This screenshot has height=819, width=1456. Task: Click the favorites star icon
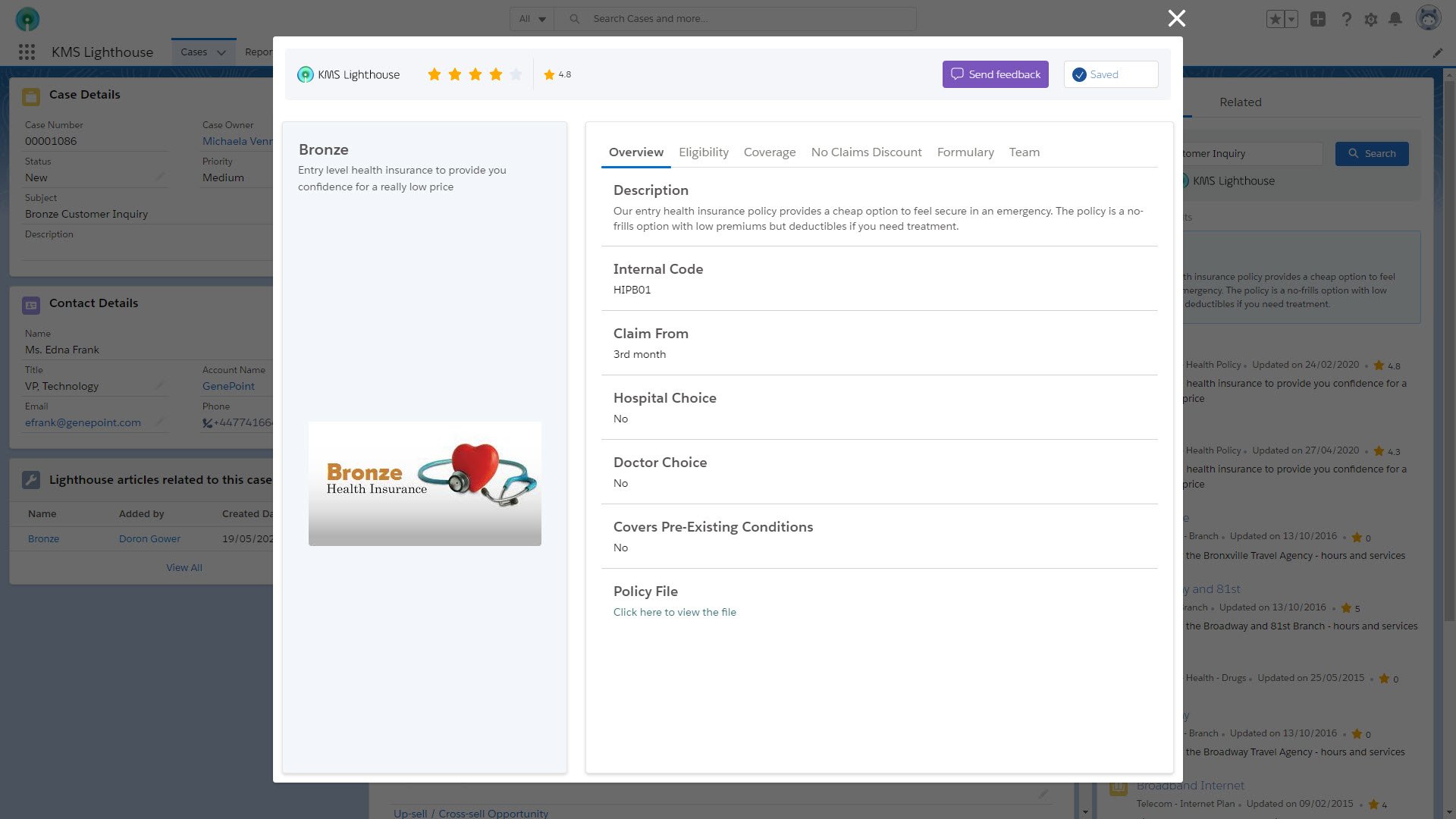point(1275,19)
